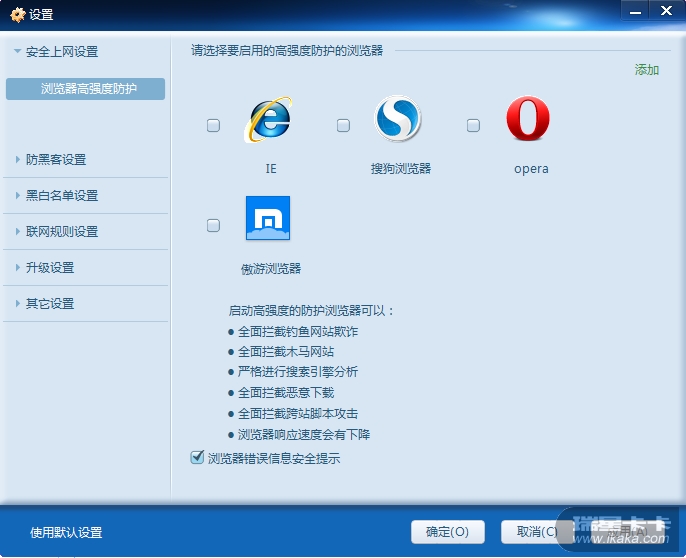Viewport: 686px width, 558px height.
Task: Expand the 联网规则设置 arrow
Action: coord(18,231)
